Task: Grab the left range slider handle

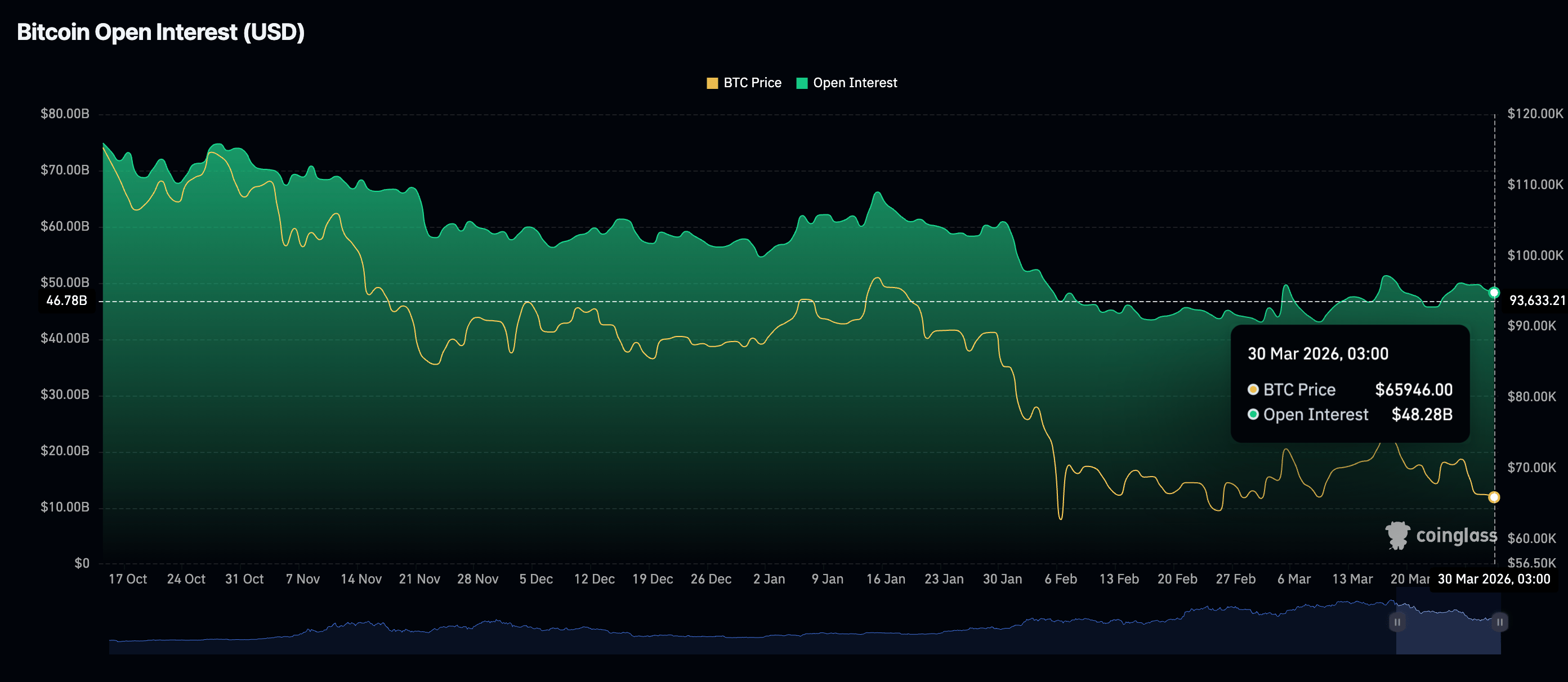Action: click(1397, 622)
